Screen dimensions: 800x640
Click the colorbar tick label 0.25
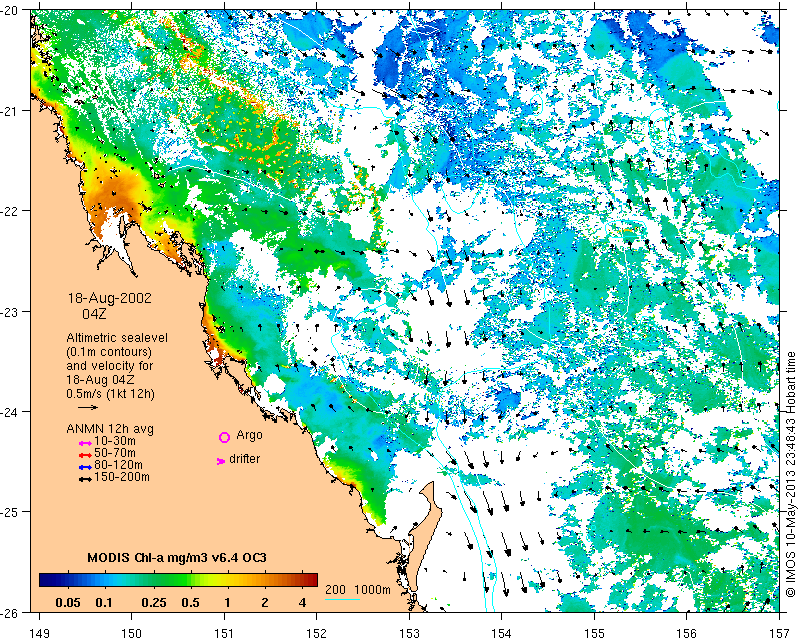[154, 603]
